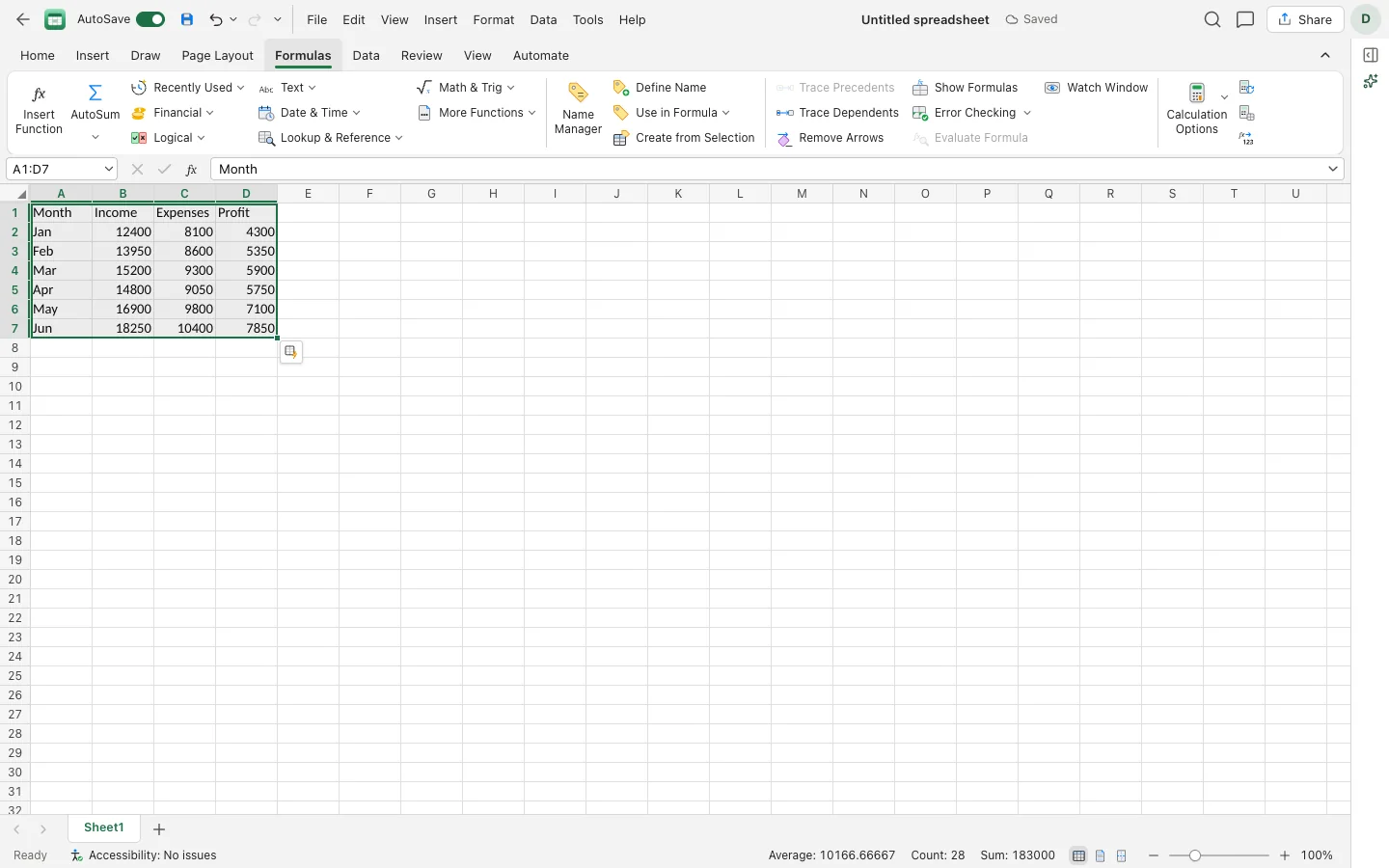The height and width of the screenshot is (868, 1389).
Task: Open the Data ribbon tab
Action: pos(366,55)
